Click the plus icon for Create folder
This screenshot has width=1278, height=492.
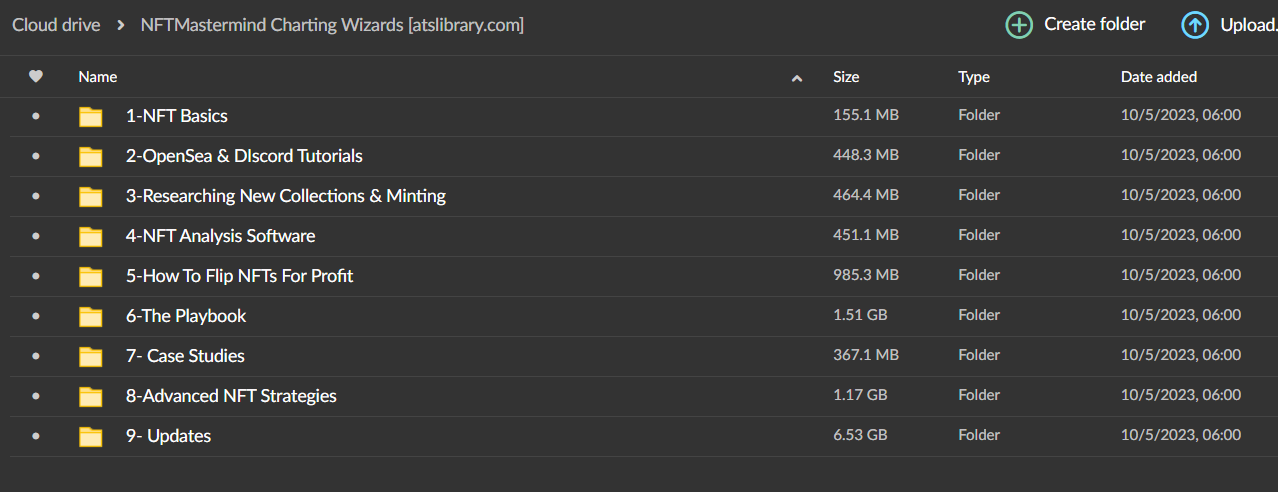[x=1019, y=25]
